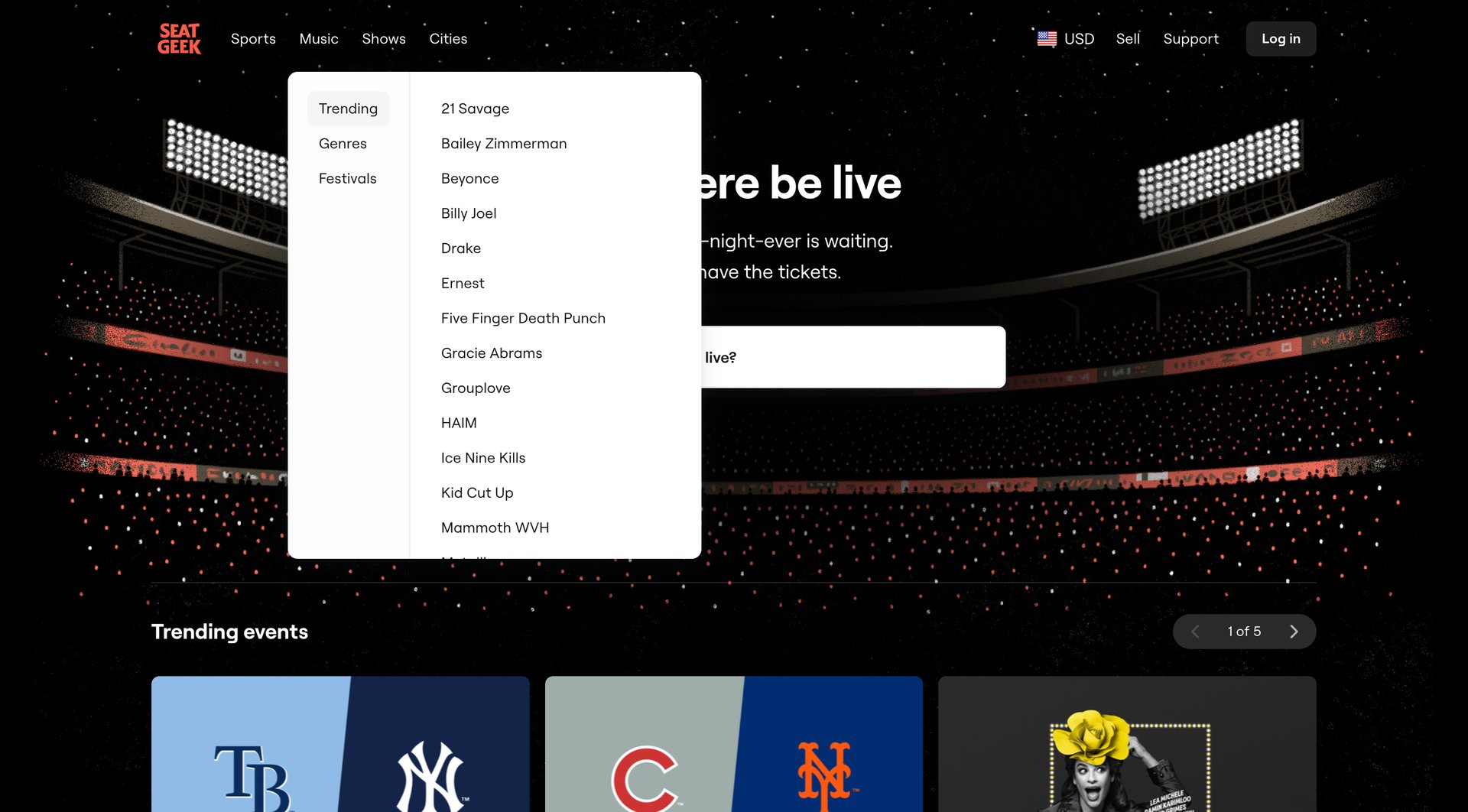Screen dimensions: 1468x812
Task: Select Beyonce from trending artists
Action: pyautogui.click(x=469, y=178)
